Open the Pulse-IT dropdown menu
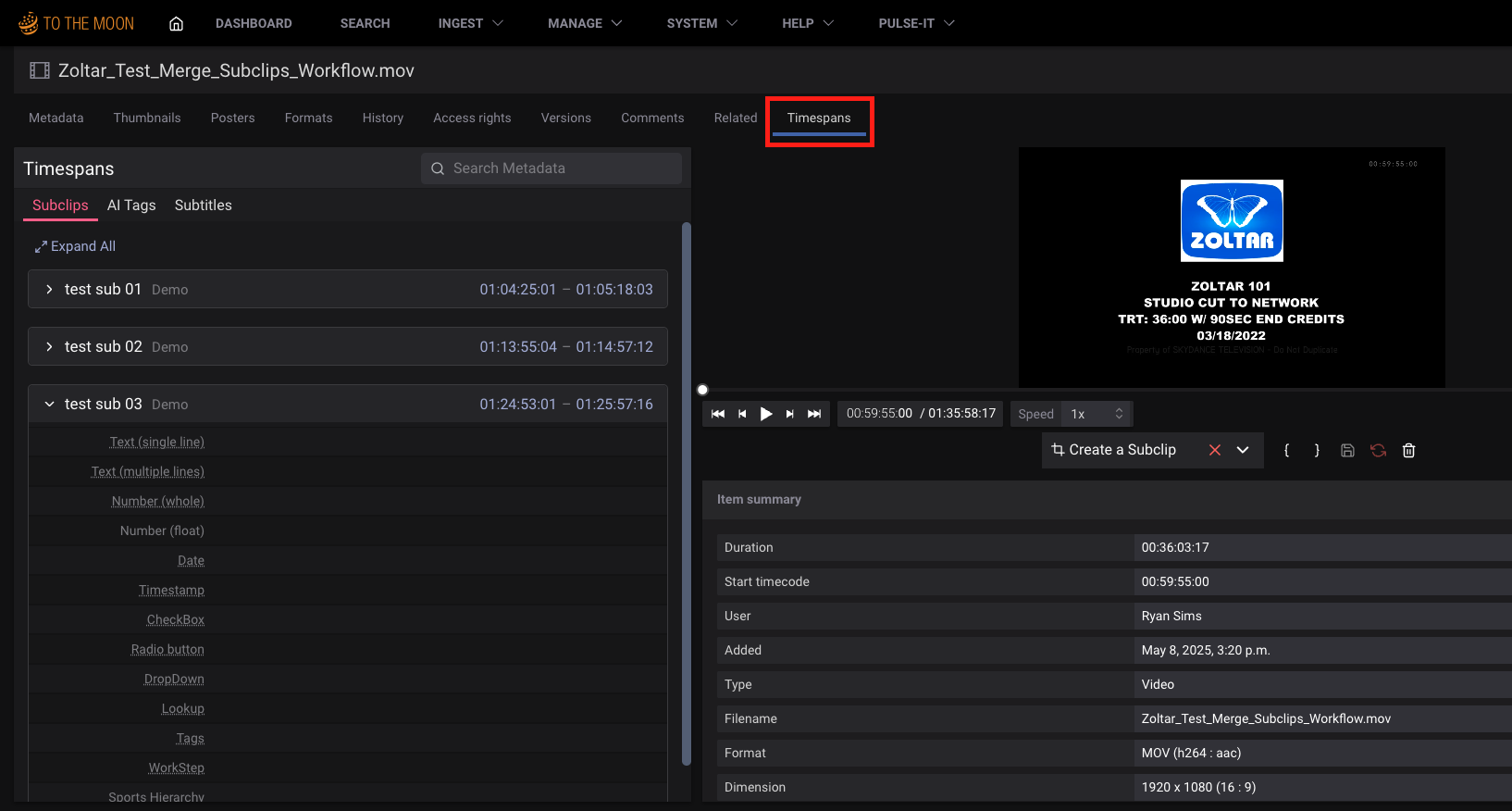The width and height of the screenshot is (1512, 811). (x=917, y=23)
